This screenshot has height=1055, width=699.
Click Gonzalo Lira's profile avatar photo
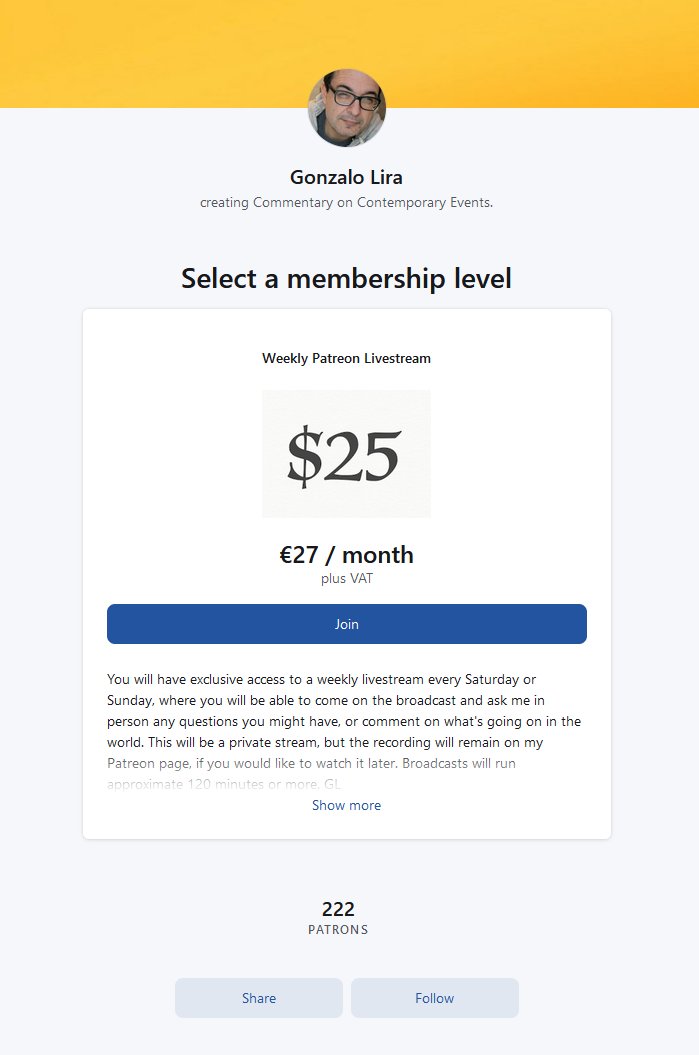(346, 108)
